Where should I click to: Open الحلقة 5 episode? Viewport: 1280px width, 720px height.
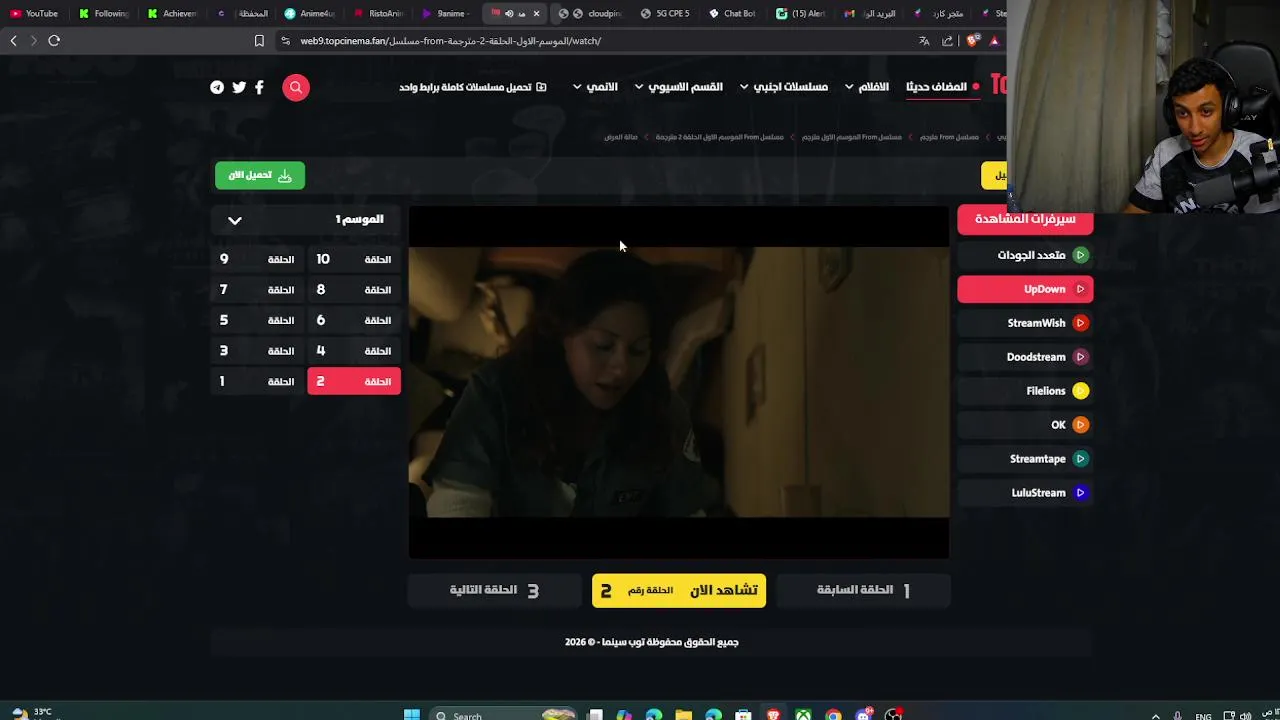[x=259, y=321]
